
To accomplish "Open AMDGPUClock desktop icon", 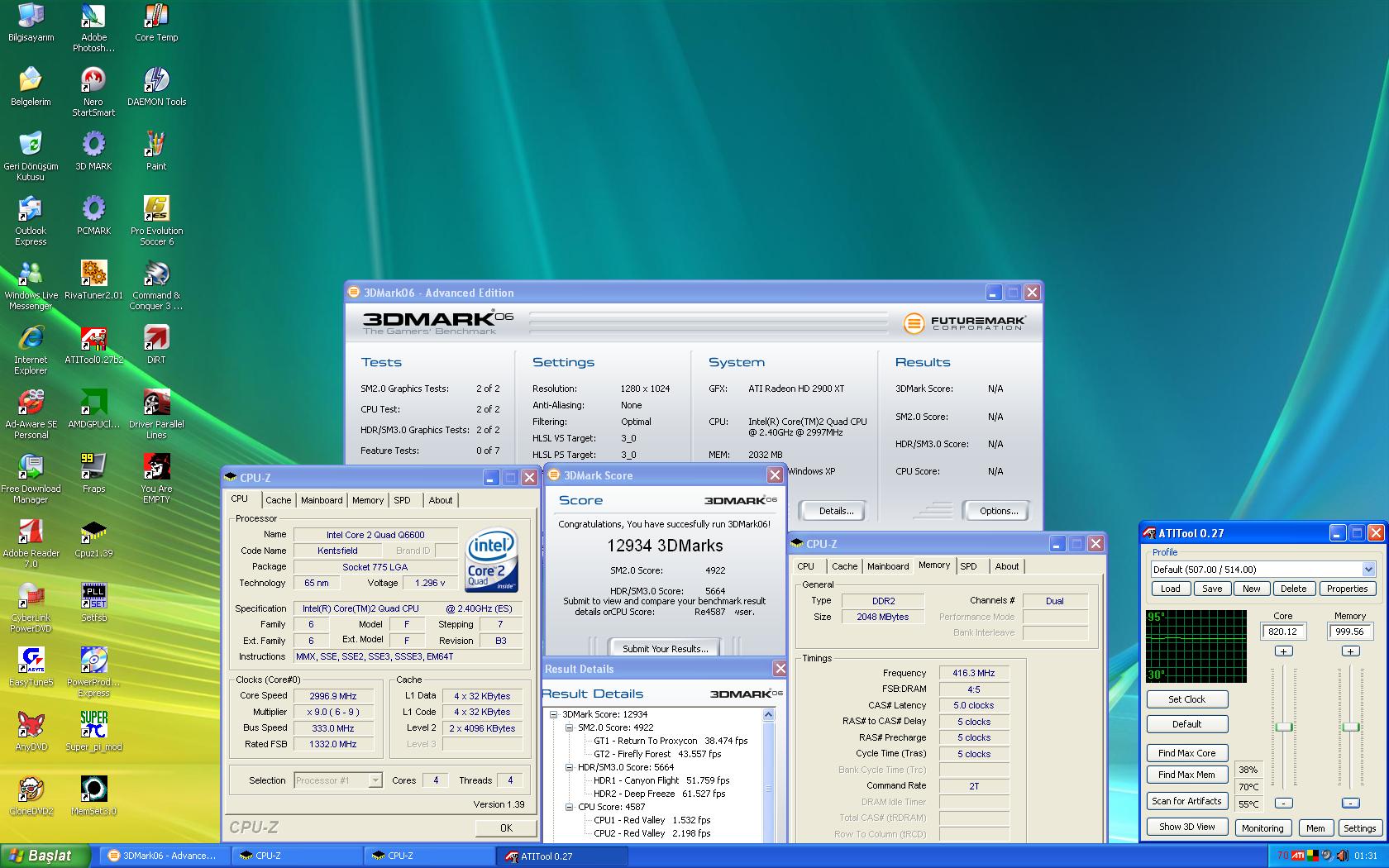I will pos(93,409).
